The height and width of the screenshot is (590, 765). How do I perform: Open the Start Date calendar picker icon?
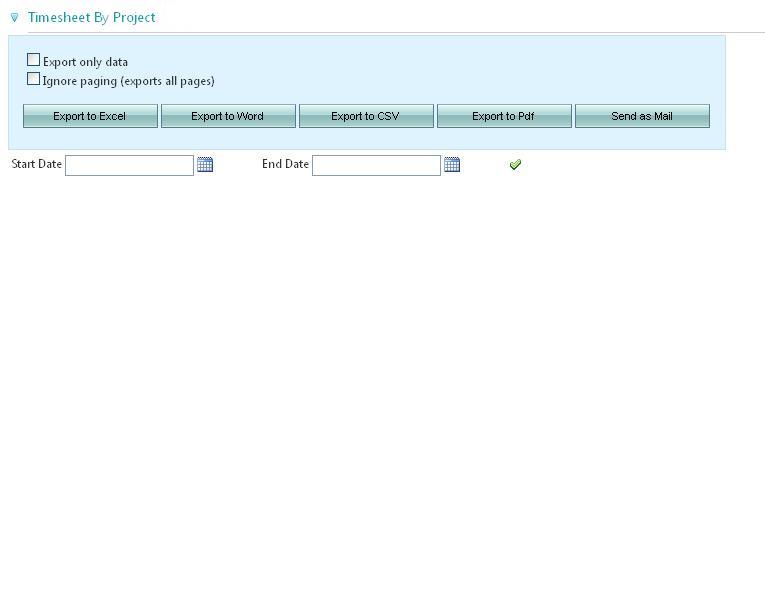[x=205, y=165]
